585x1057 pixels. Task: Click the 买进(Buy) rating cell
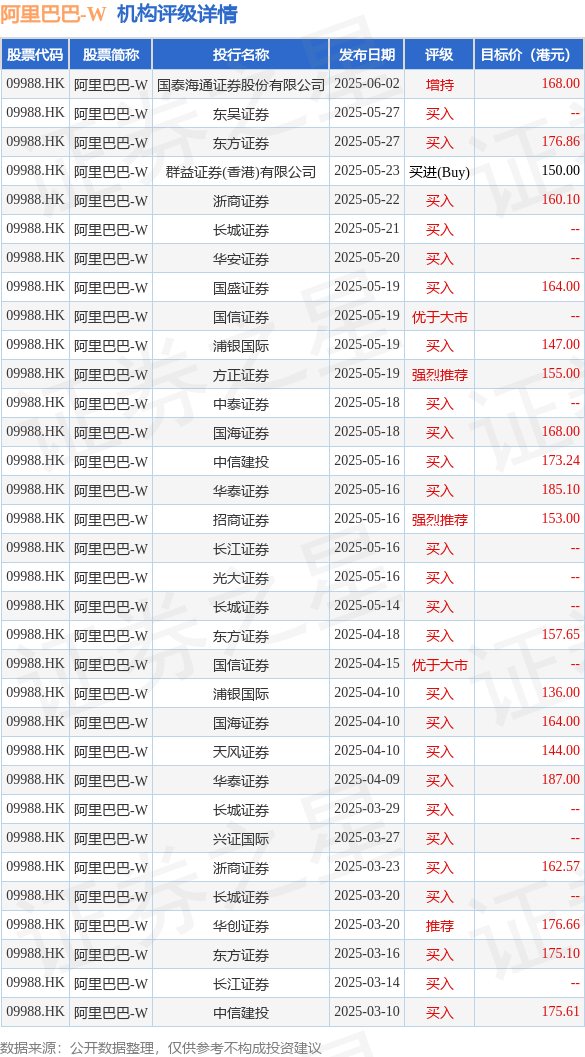[x=439, y=171]
